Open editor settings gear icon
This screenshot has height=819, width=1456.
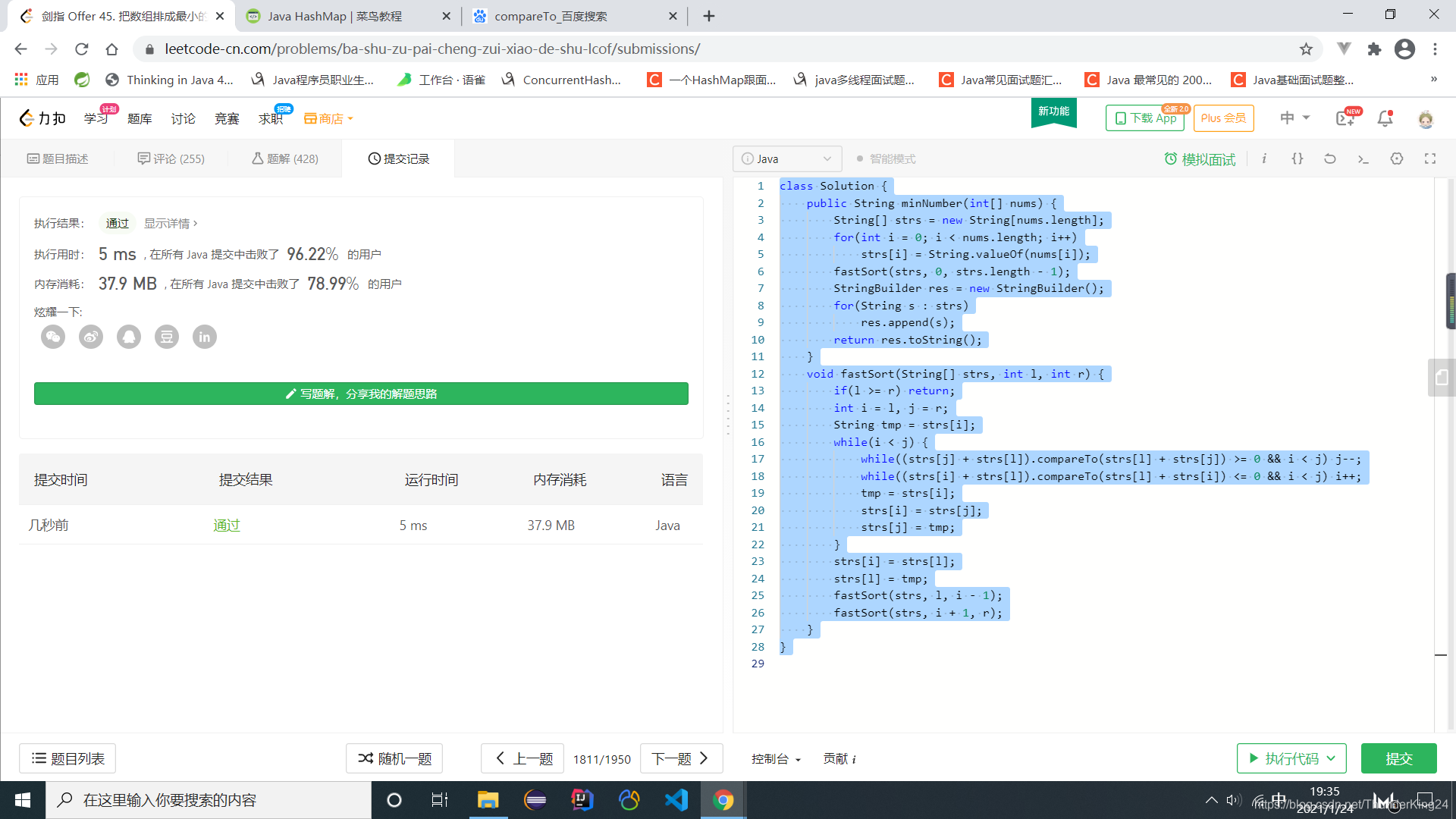(x=1397, y=158)
